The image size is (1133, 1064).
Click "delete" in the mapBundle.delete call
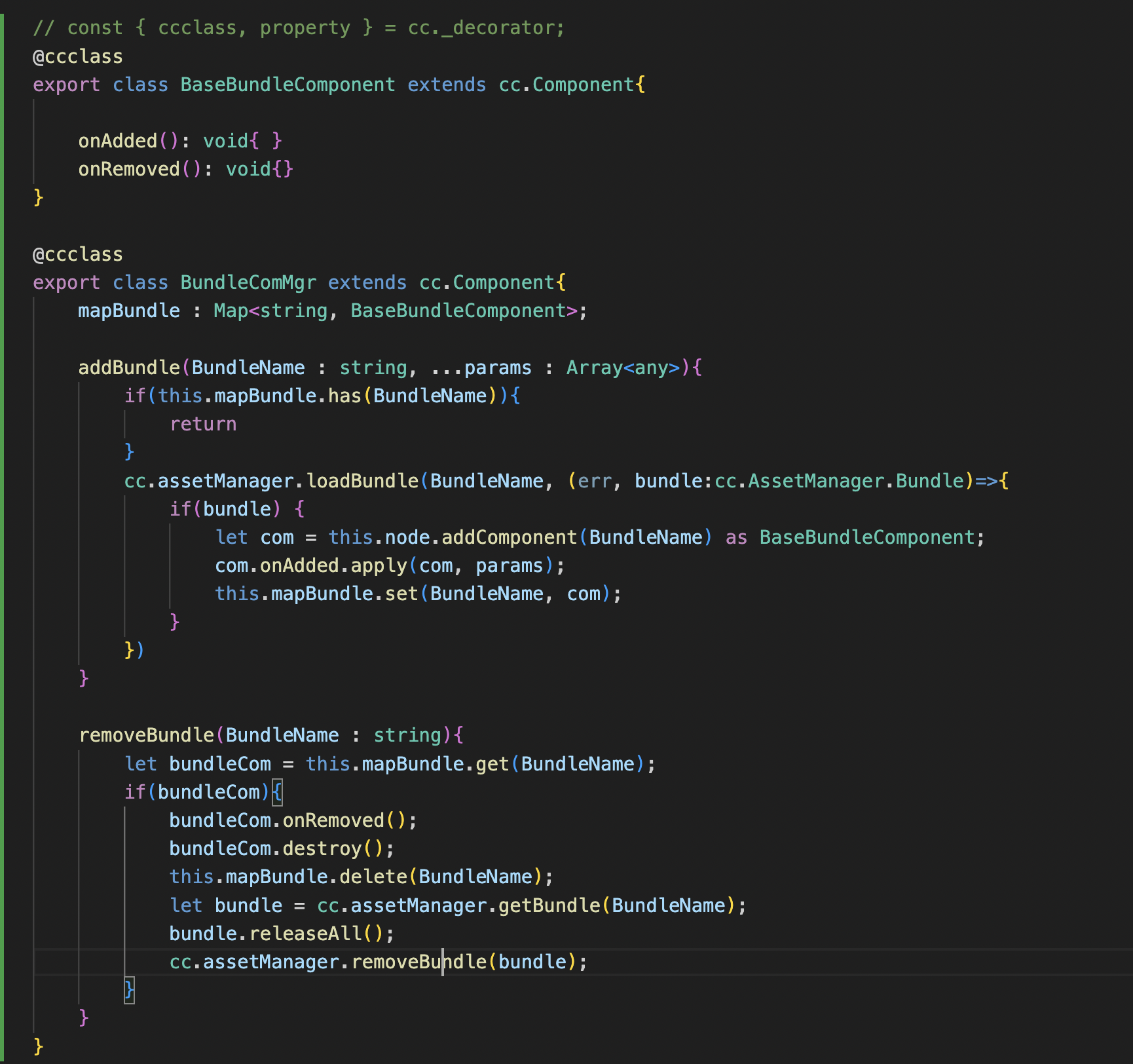coord(373,877)
